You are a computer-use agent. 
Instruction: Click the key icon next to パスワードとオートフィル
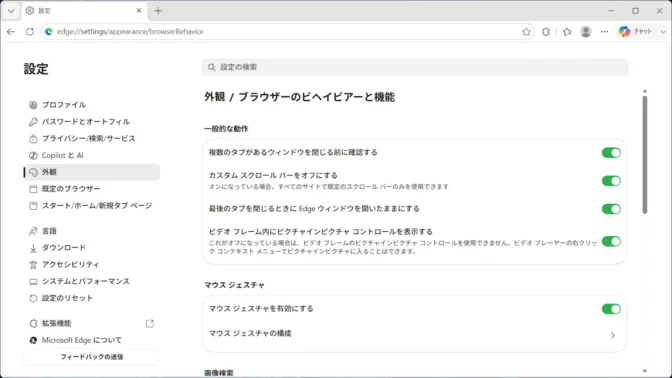pos(33,122)
